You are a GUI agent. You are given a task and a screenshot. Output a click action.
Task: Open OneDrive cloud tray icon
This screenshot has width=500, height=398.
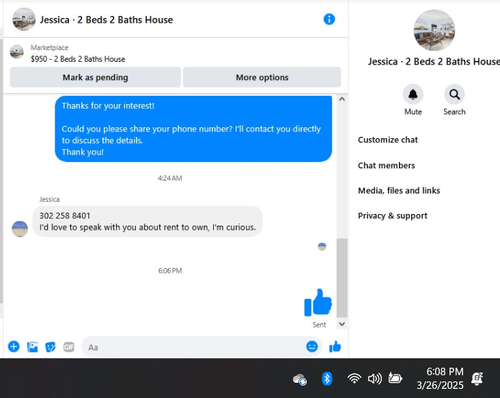pyautogui.click(x=300, y=380)
